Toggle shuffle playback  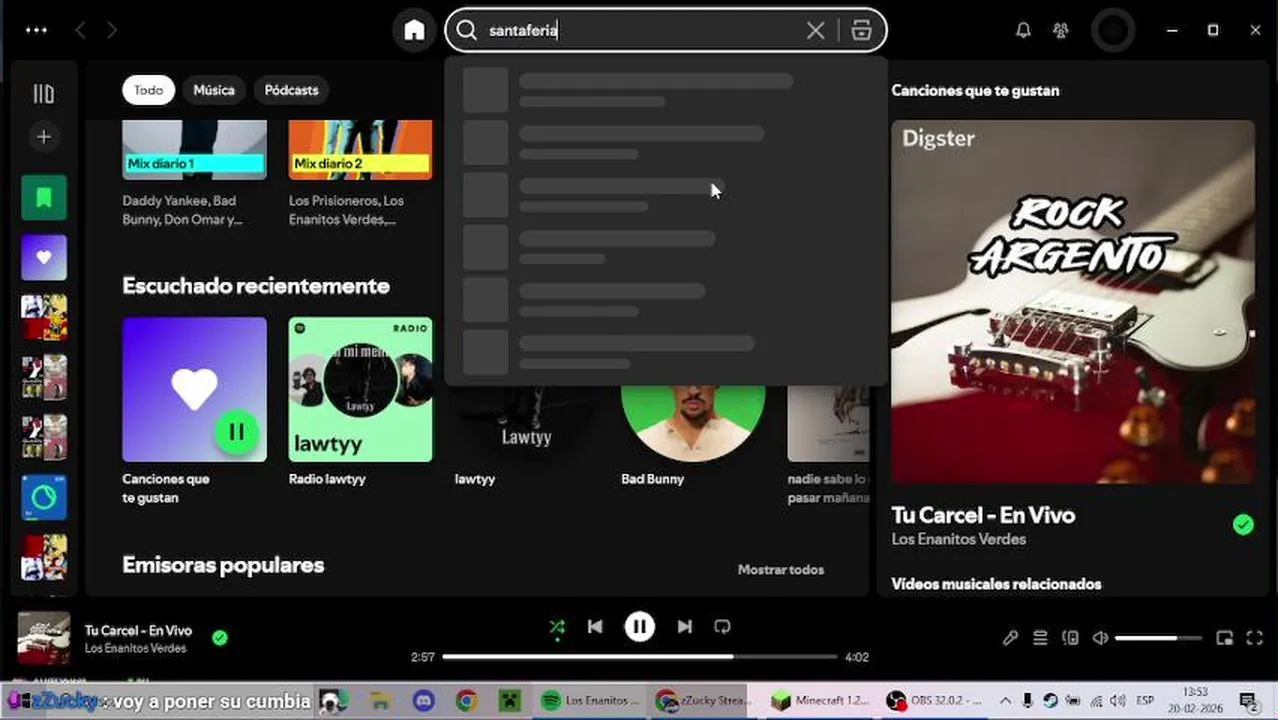557,627
